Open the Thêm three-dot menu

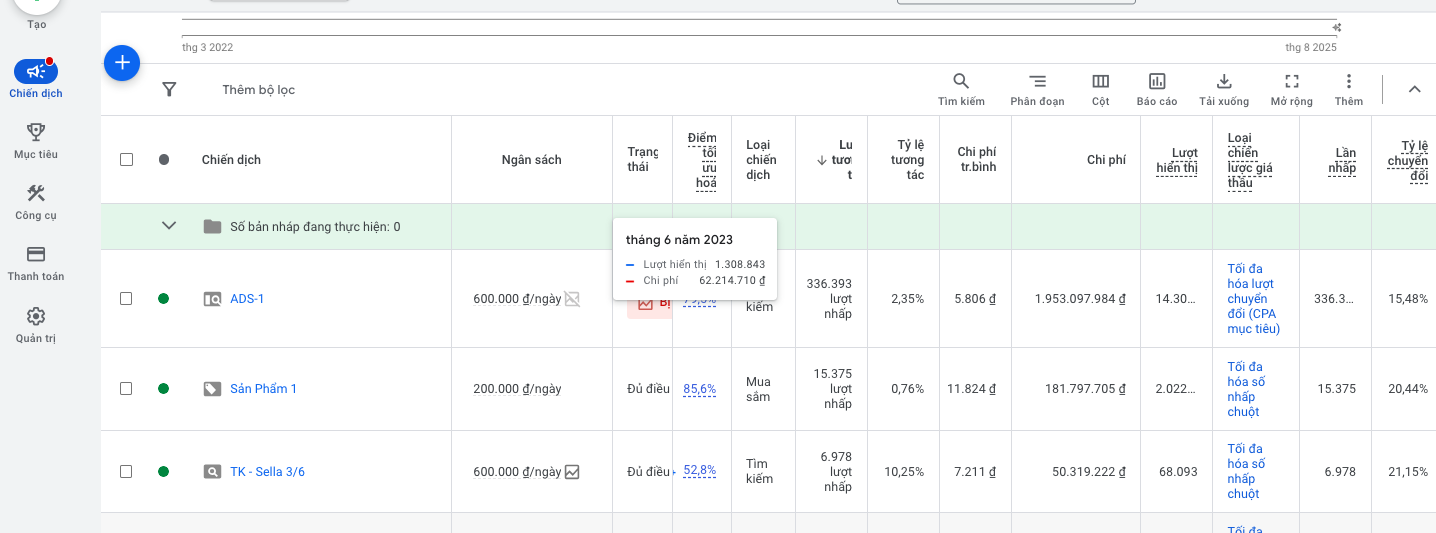tap(1348, 82)
